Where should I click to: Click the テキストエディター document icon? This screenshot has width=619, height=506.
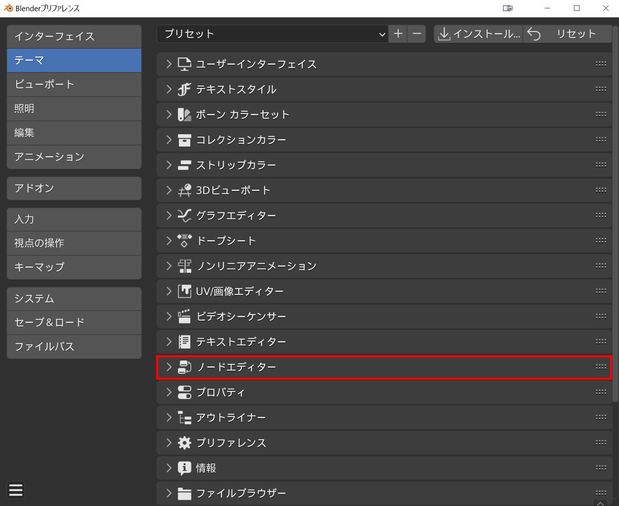(184, 342)
